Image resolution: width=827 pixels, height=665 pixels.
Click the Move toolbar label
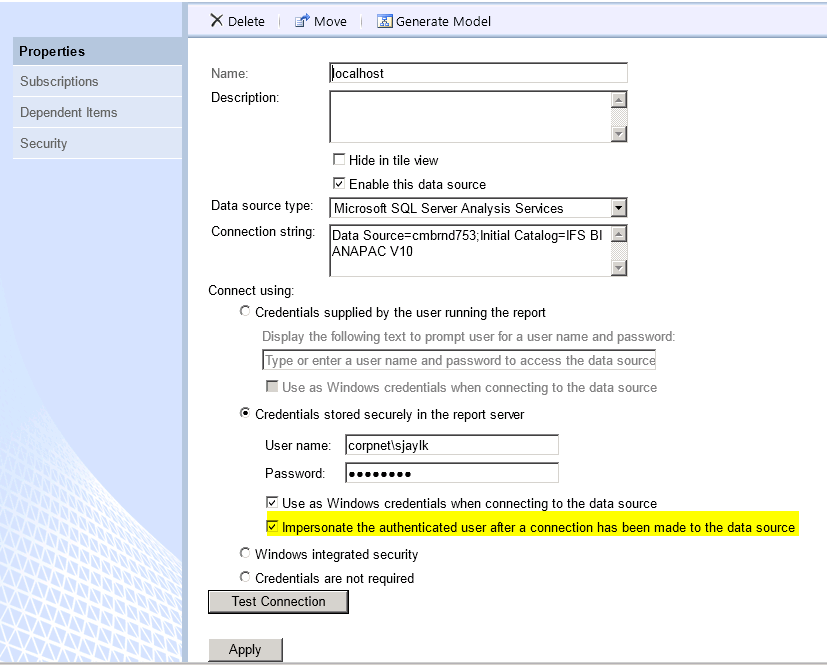[x=330, y=22]
